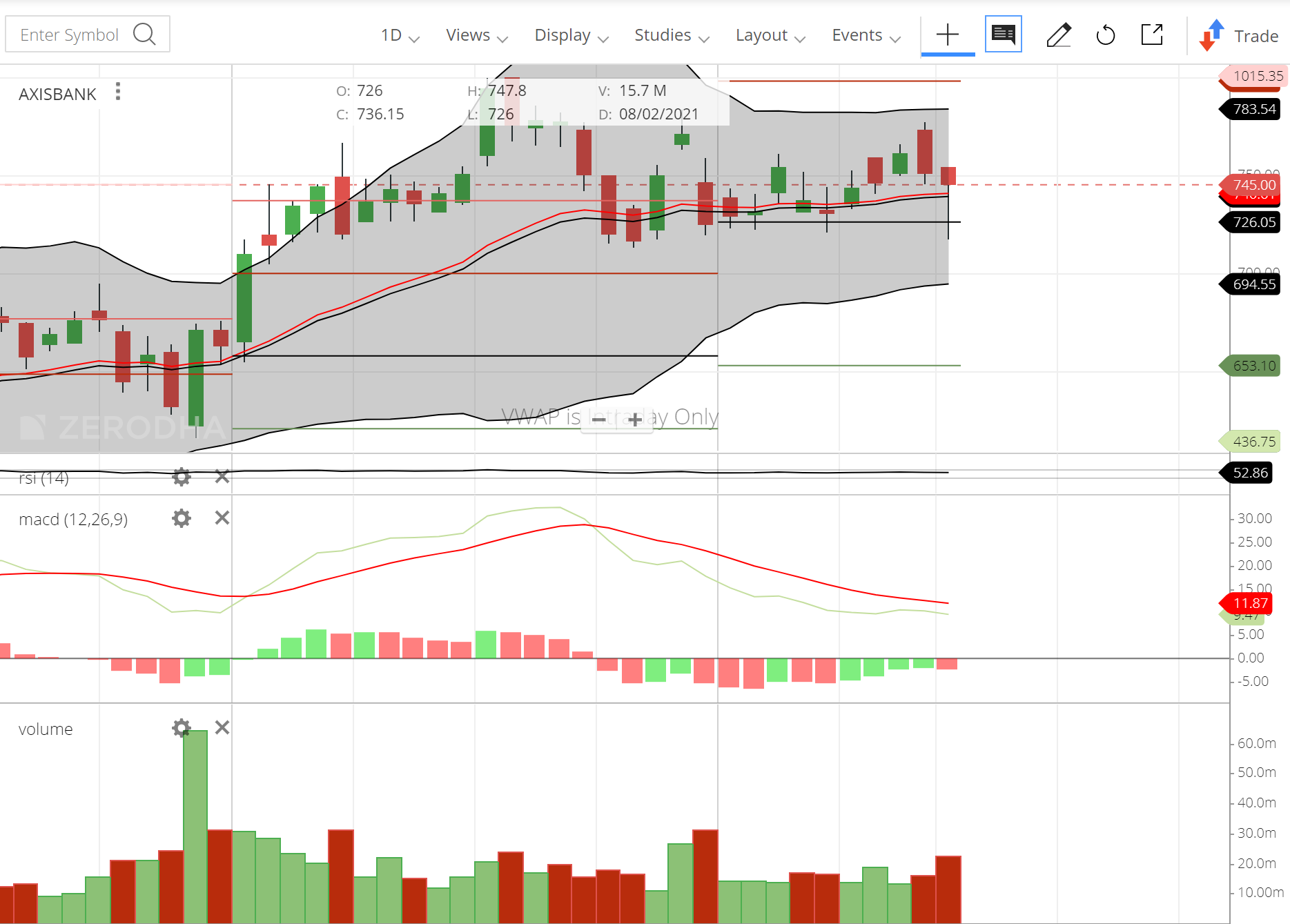Image resolution: width=1290 pixels, height=924 pixels.
Task: Open the Events dropdown menu
Action: [x=866, y=35]
